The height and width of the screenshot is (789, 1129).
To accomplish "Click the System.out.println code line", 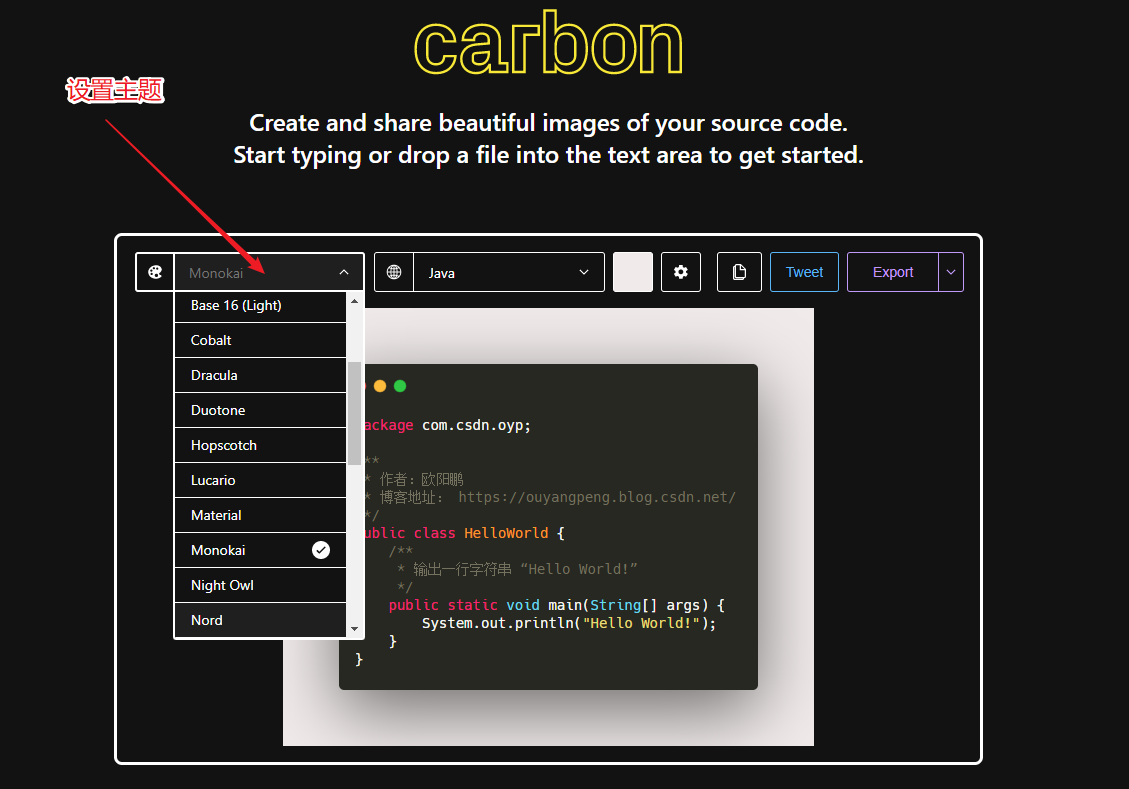I will click(x=569, y=623).
